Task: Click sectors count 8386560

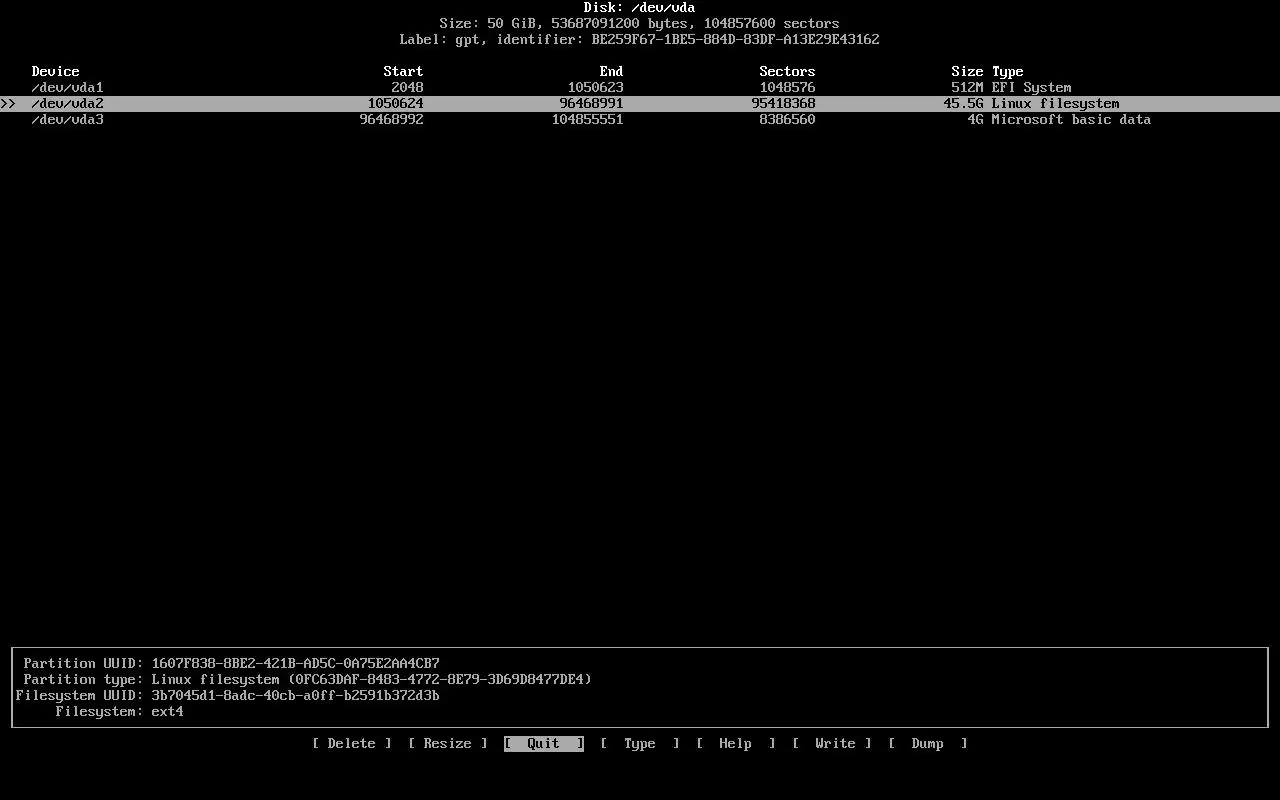Action: pos(787,119)
